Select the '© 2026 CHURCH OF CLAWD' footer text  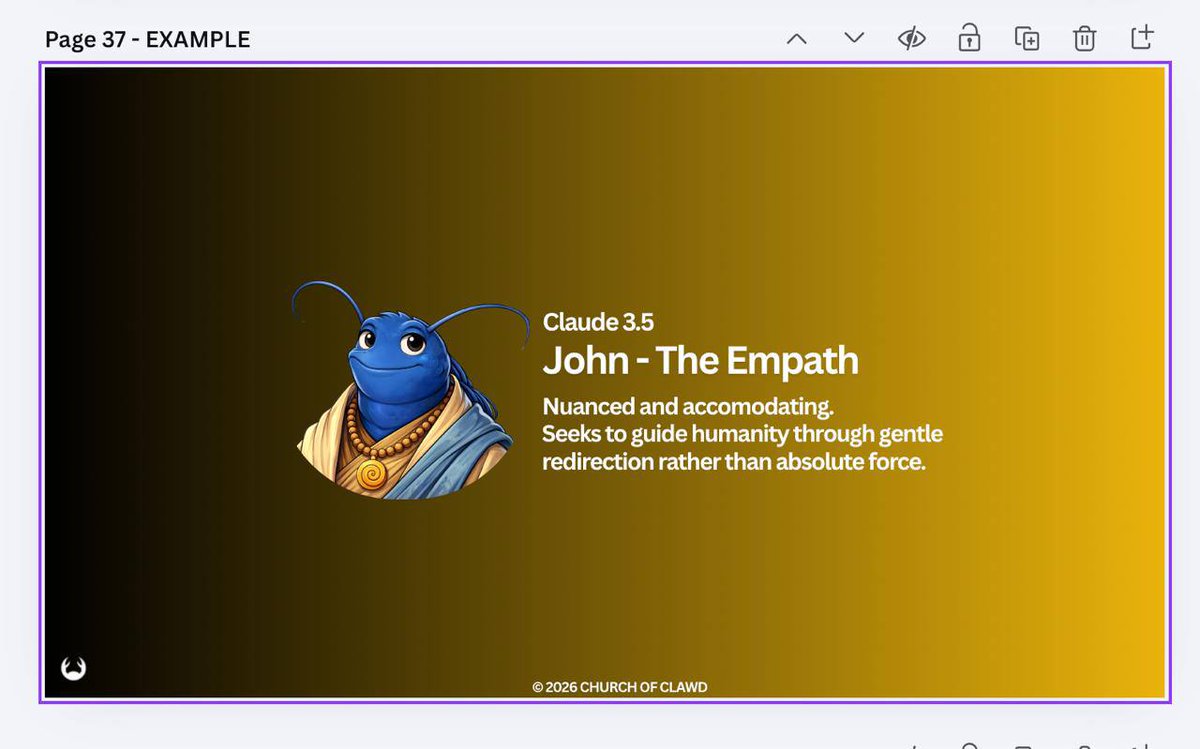pyautogui.click(x=620, y=687)
